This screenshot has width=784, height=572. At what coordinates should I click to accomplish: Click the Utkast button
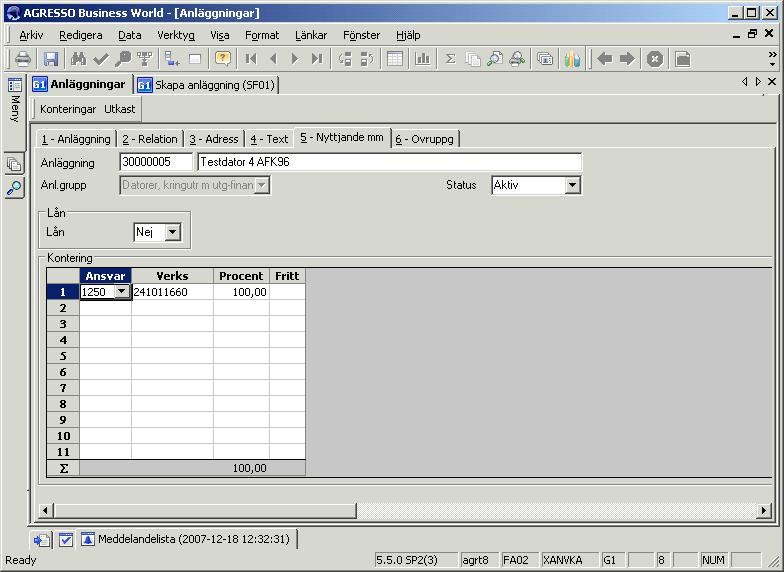tap(120, 109)
